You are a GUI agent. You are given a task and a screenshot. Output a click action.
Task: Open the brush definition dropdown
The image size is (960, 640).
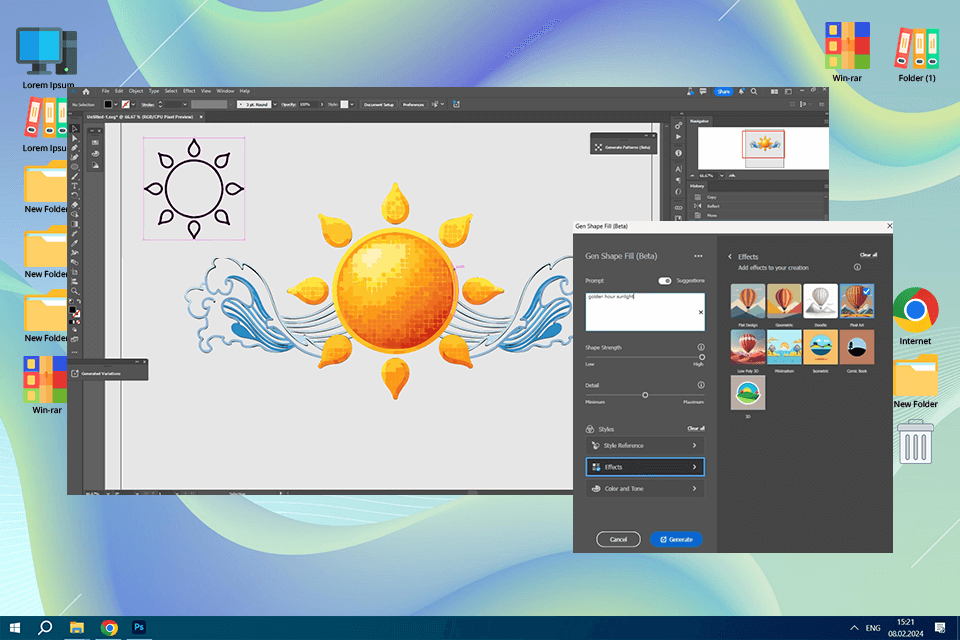275,104
